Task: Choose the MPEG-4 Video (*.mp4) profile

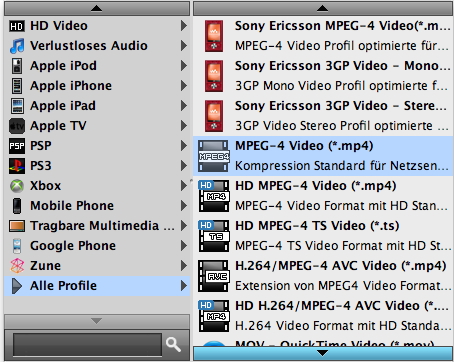Action: [x=323, y=156]
